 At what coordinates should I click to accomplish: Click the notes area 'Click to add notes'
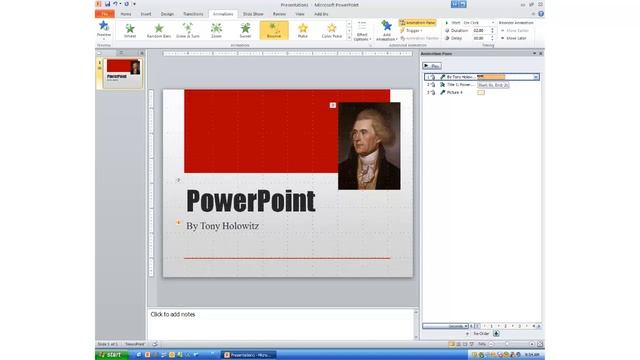[x=173, y=314]
